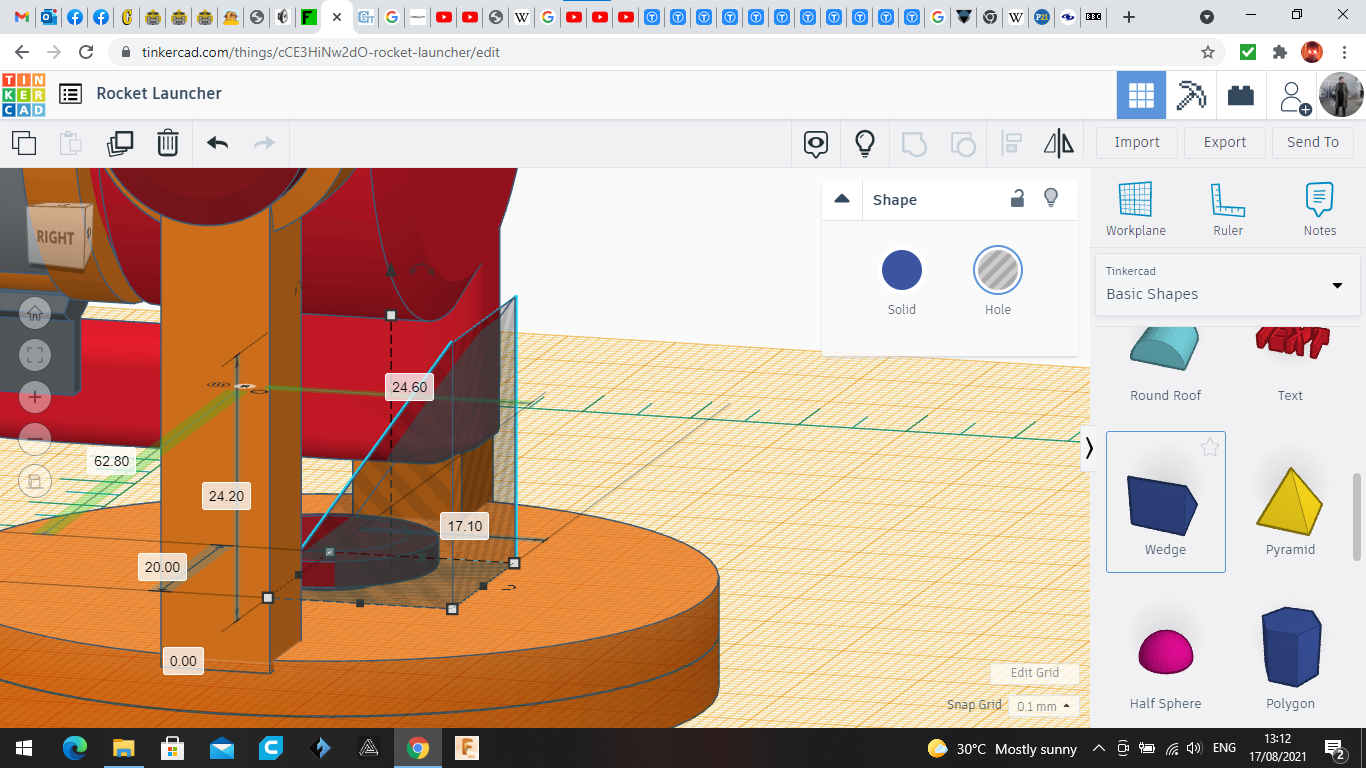This screenshot has height=768, width=1366.
Task: Click the RIGHT face of the view cube
Action: click(x=56, y=237)
